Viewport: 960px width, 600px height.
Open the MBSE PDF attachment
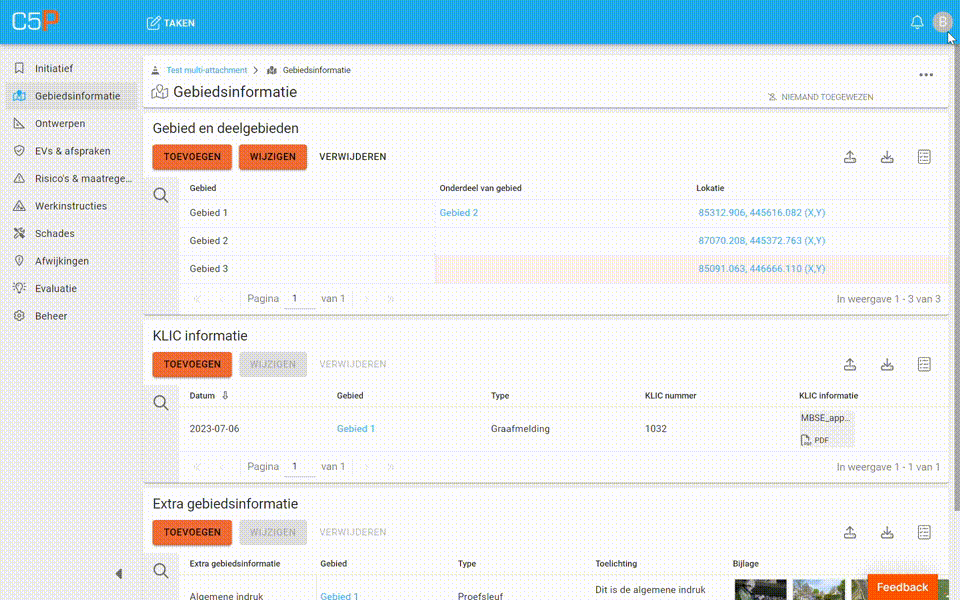tap(826, 428)
